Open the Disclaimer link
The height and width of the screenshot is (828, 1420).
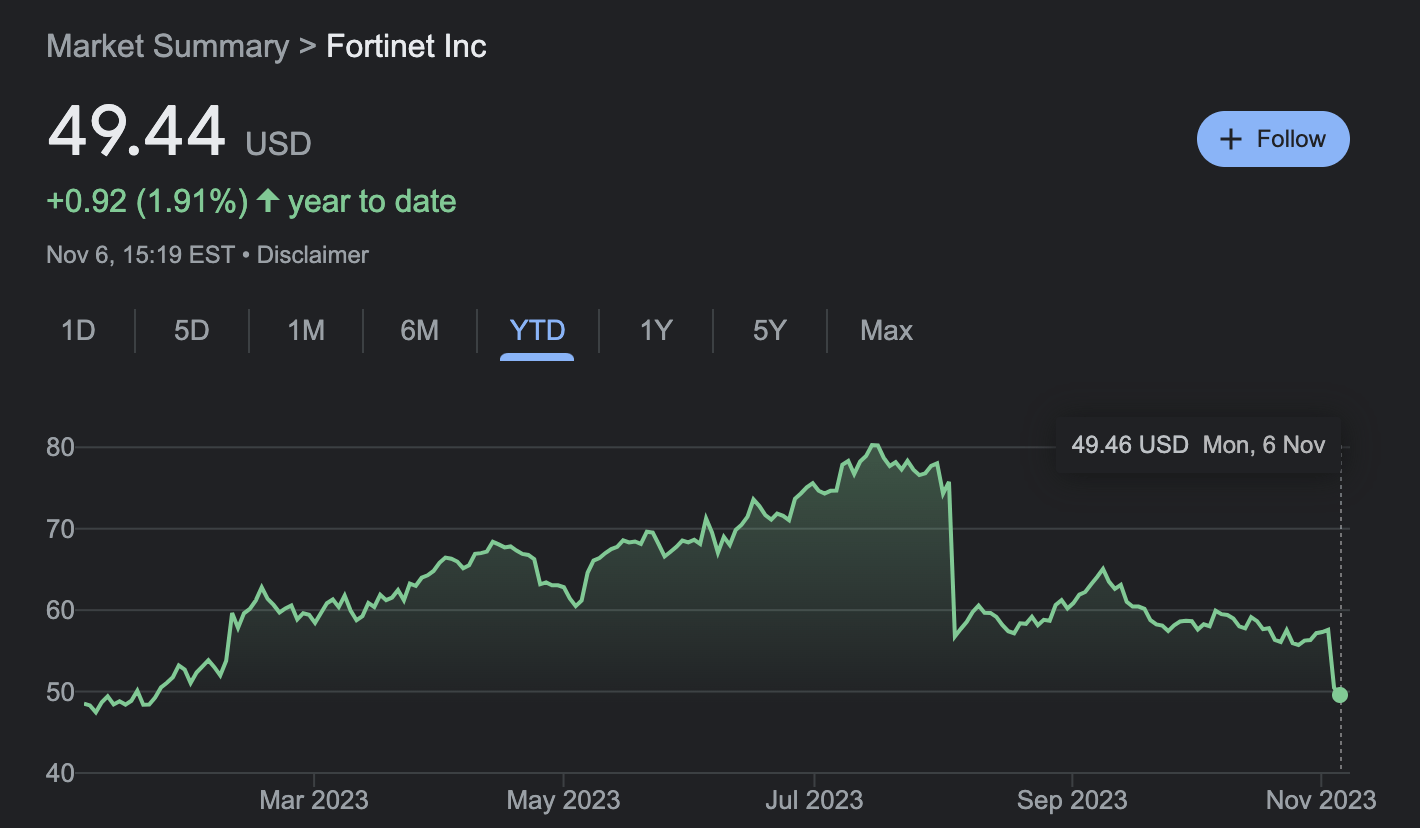(313, 255)
